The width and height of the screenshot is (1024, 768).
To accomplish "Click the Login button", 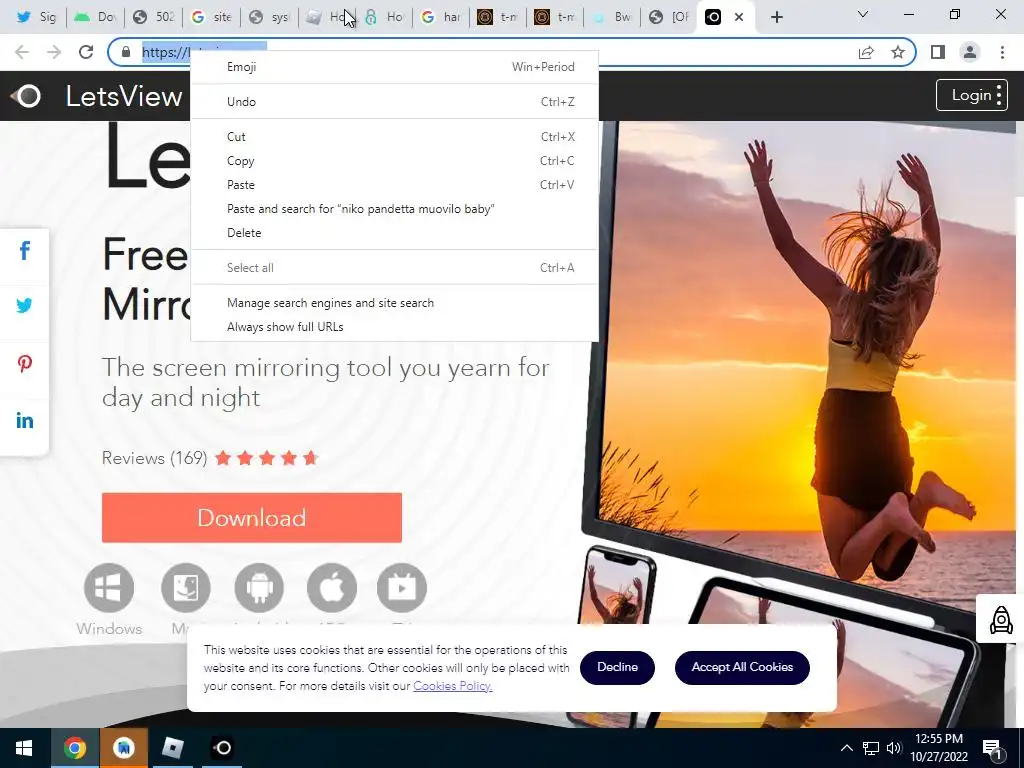I will 971,95.
